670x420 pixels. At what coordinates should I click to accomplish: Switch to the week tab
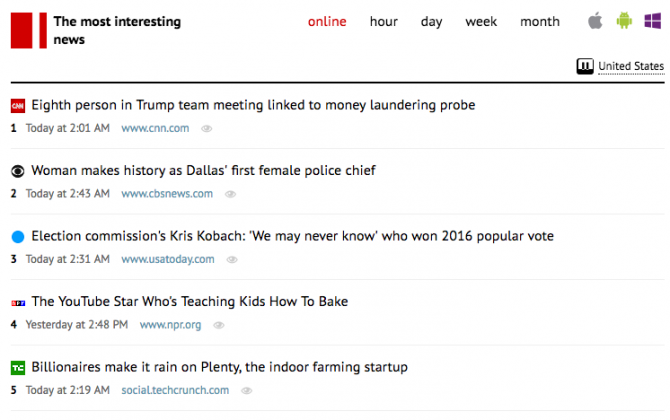tap(481, 22)
